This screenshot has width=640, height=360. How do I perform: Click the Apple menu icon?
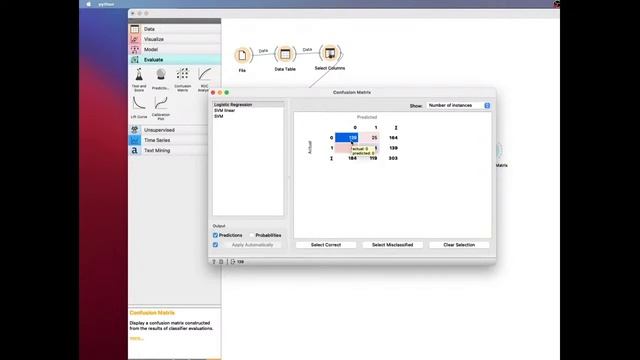tap(89, 4)
